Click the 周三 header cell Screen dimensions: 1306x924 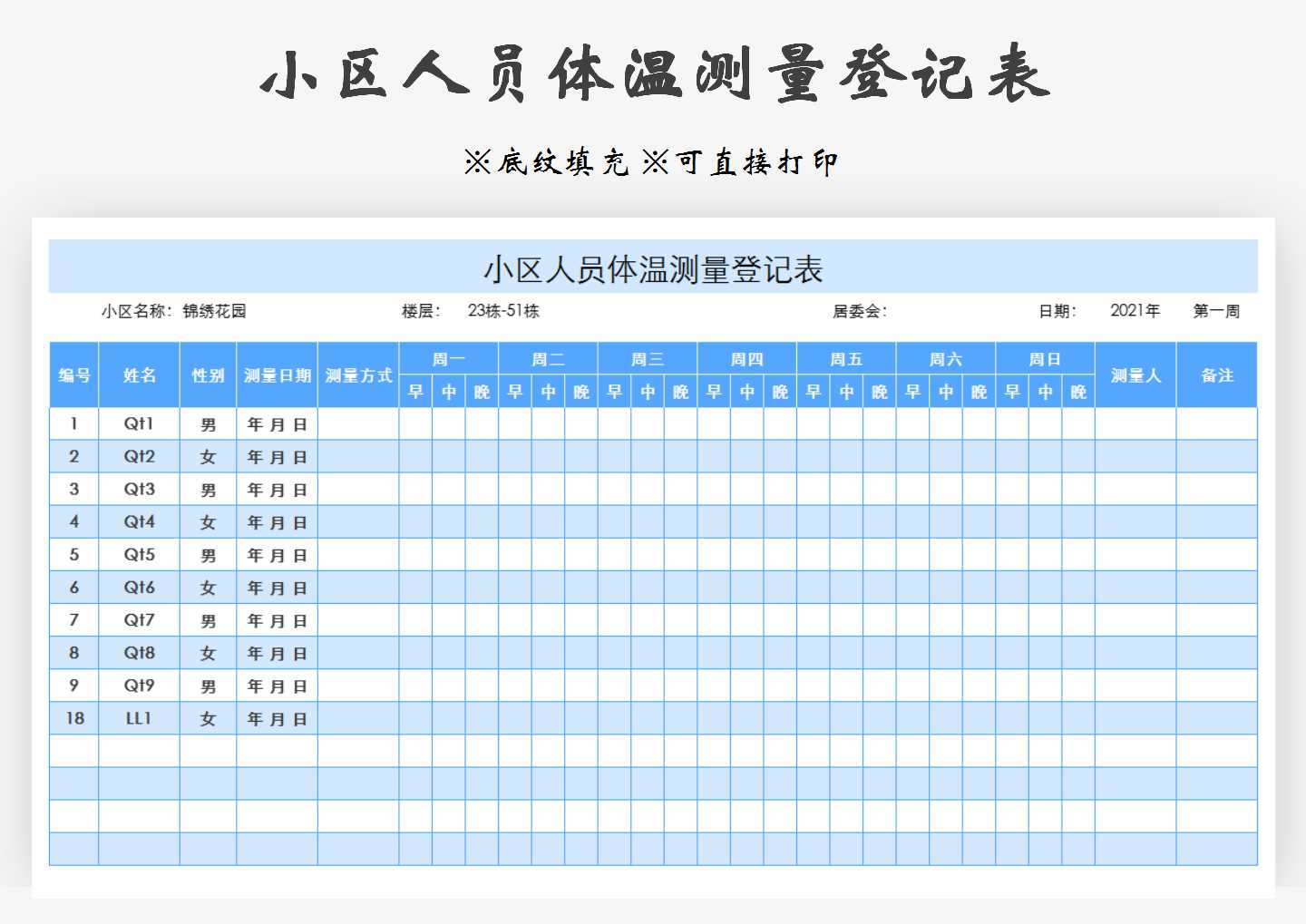(x=647, y=358)
